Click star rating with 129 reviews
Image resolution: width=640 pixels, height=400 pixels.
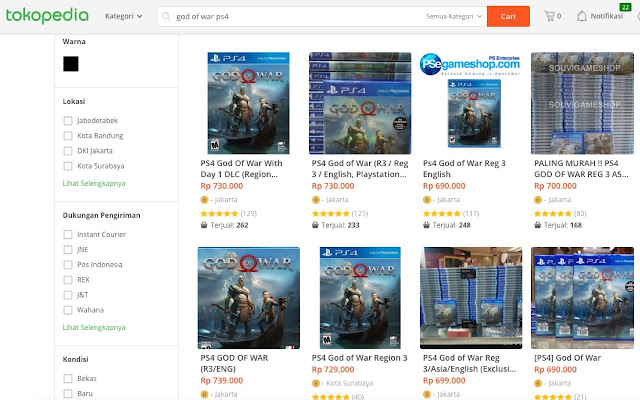pos(219,213)
